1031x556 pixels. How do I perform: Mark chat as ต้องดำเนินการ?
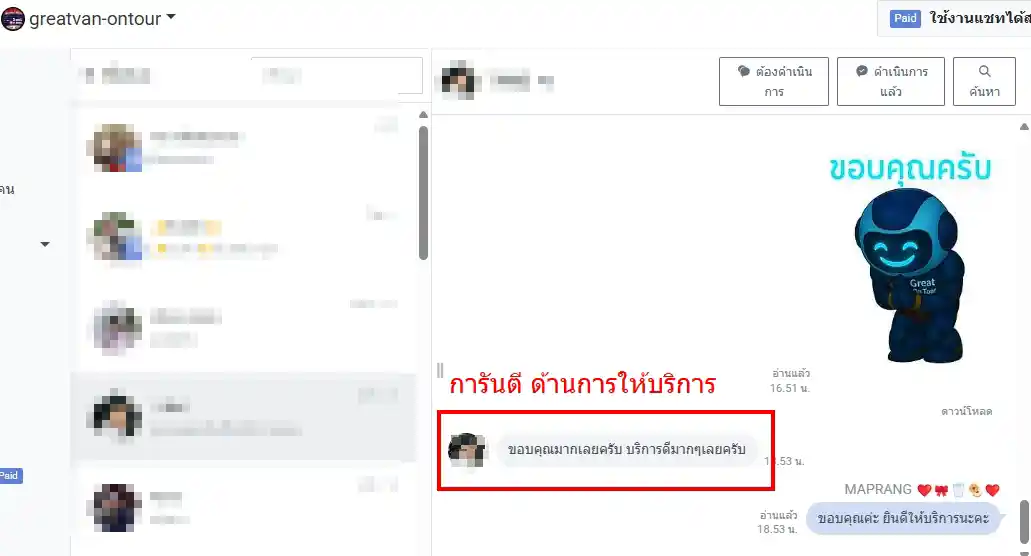point(773,81)
